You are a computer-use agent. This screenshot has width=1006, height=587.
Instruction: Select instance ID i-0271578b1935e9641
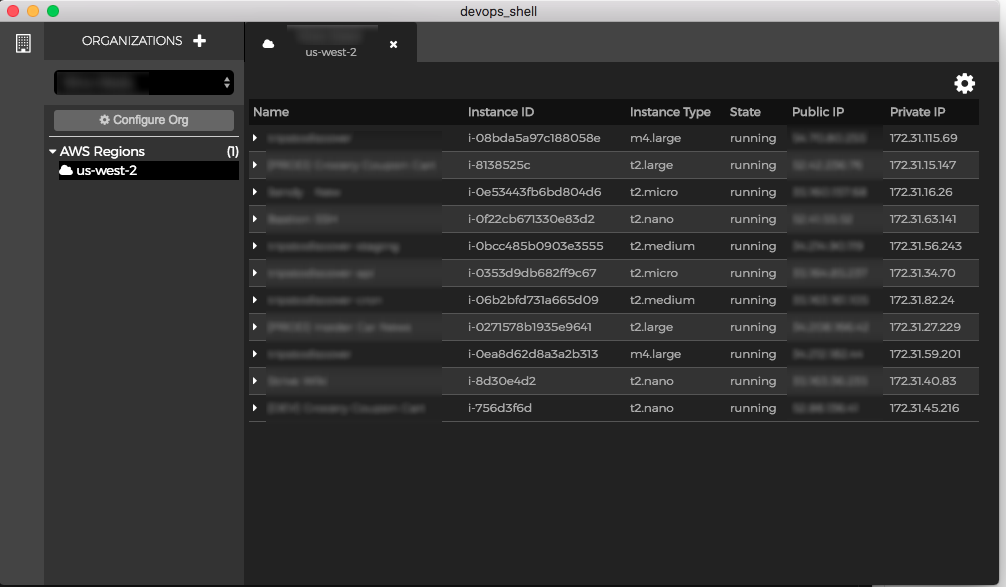[x=529, y=327]
